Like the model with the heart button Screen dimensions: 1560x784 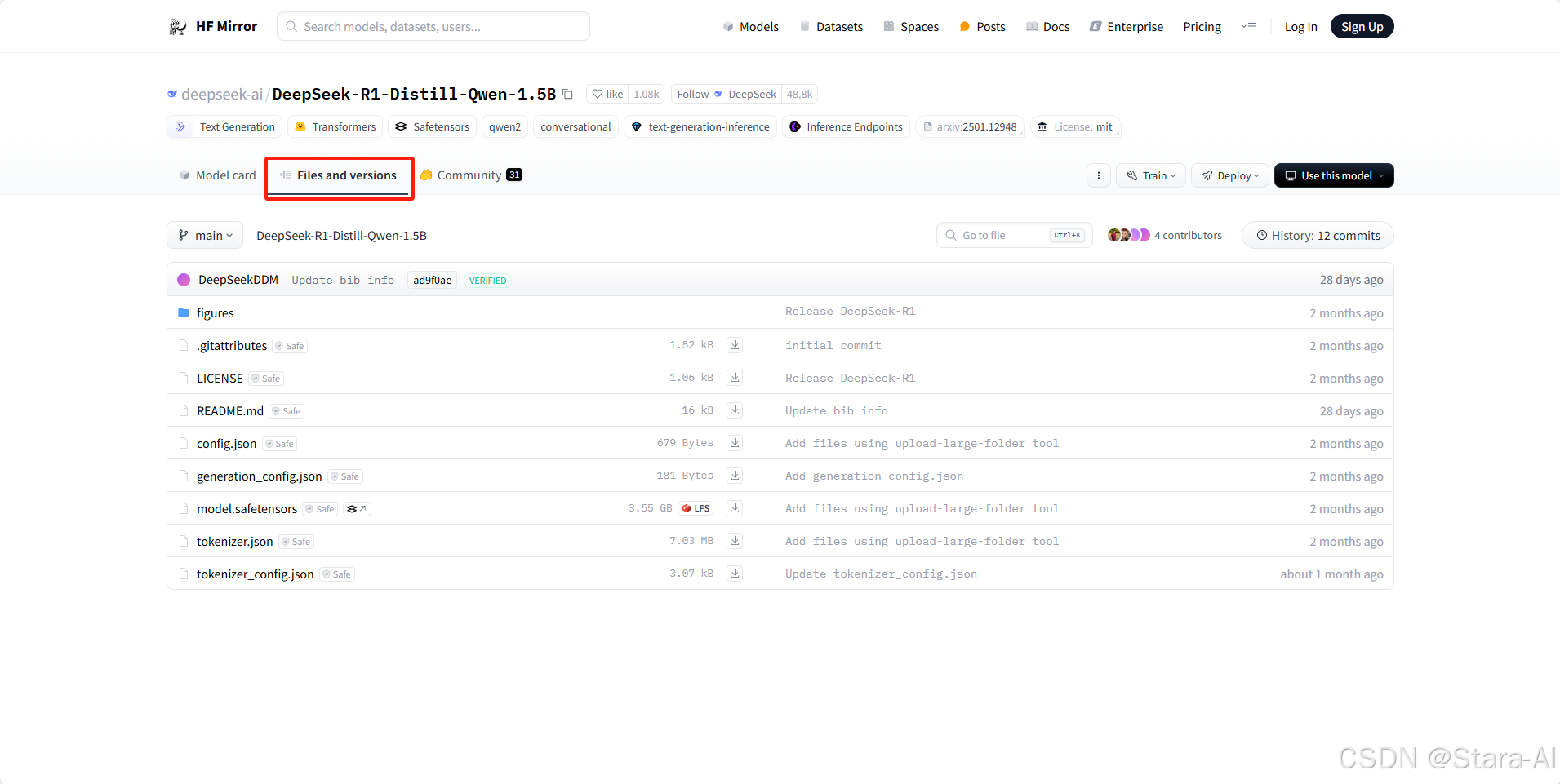coord(607,94)
